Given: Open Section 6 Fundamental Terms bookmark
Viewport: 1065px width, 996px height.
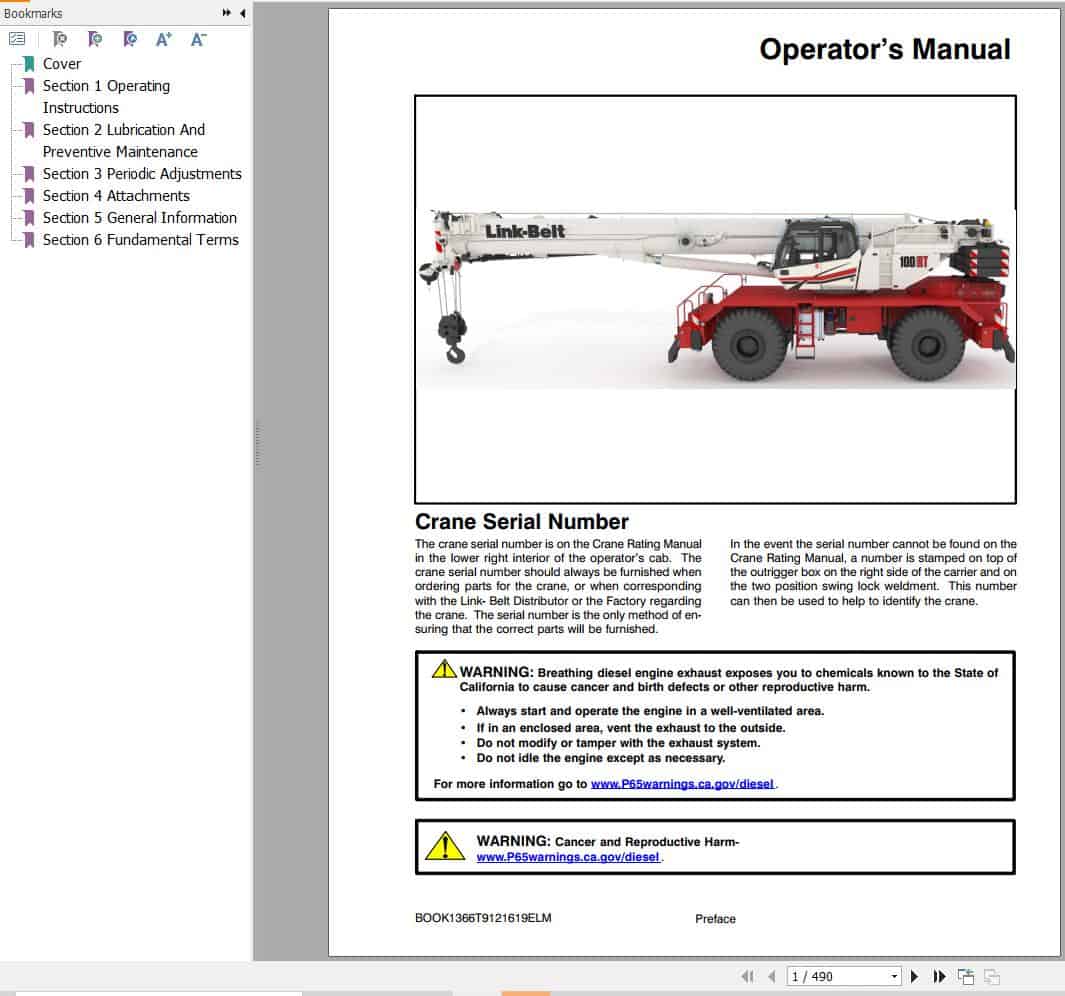Looking at the screenshot, I should tap(141, 240).
